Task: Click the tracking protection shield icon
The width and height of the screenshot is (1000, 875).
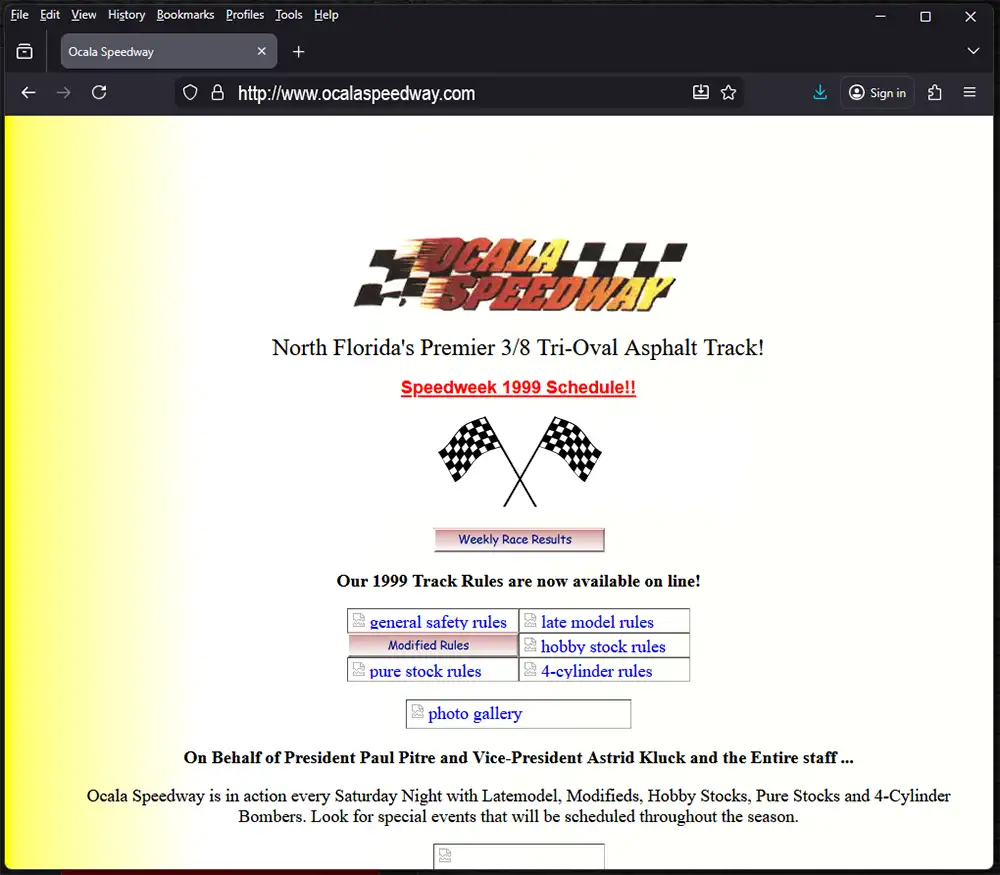Action: [x=191, y=93]
